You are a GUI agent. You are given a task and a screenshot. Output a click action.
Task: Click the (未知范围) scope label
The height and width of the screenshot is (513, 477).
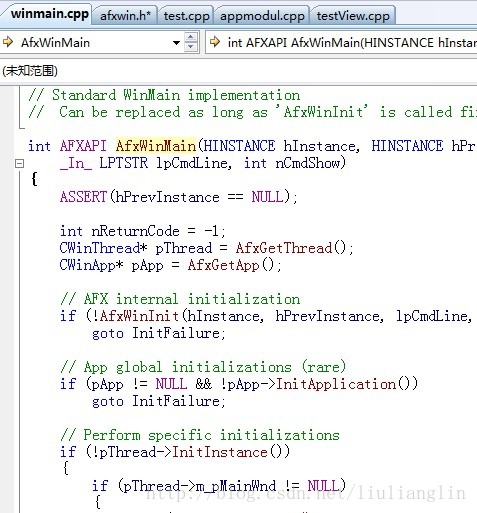[30, 71]
